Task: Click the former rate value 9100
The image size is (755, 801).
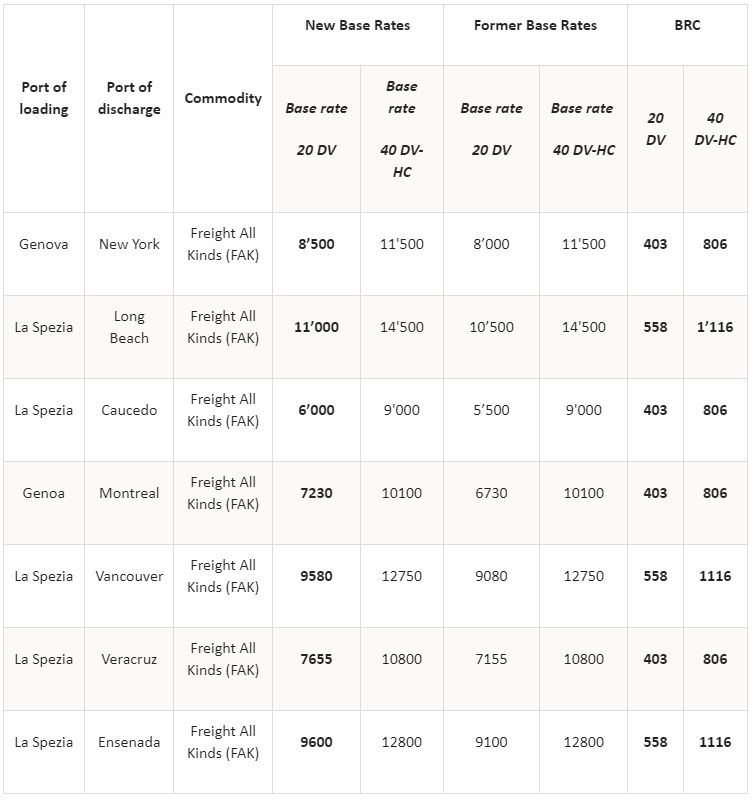Action: click(x=491, y=742)
